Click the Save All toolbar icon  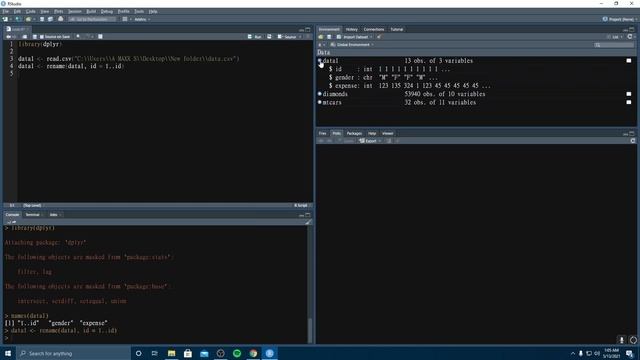coord(50,19)
